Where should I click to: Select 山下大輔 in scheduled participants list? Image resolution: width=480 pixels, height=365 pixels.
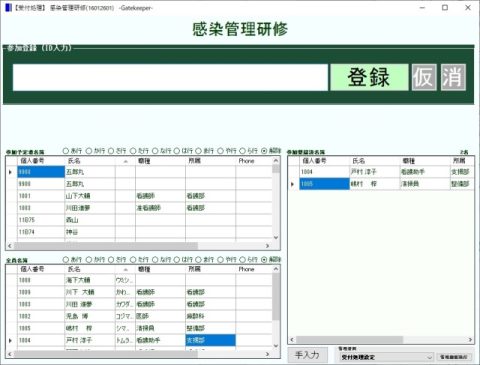coord(90,196)
